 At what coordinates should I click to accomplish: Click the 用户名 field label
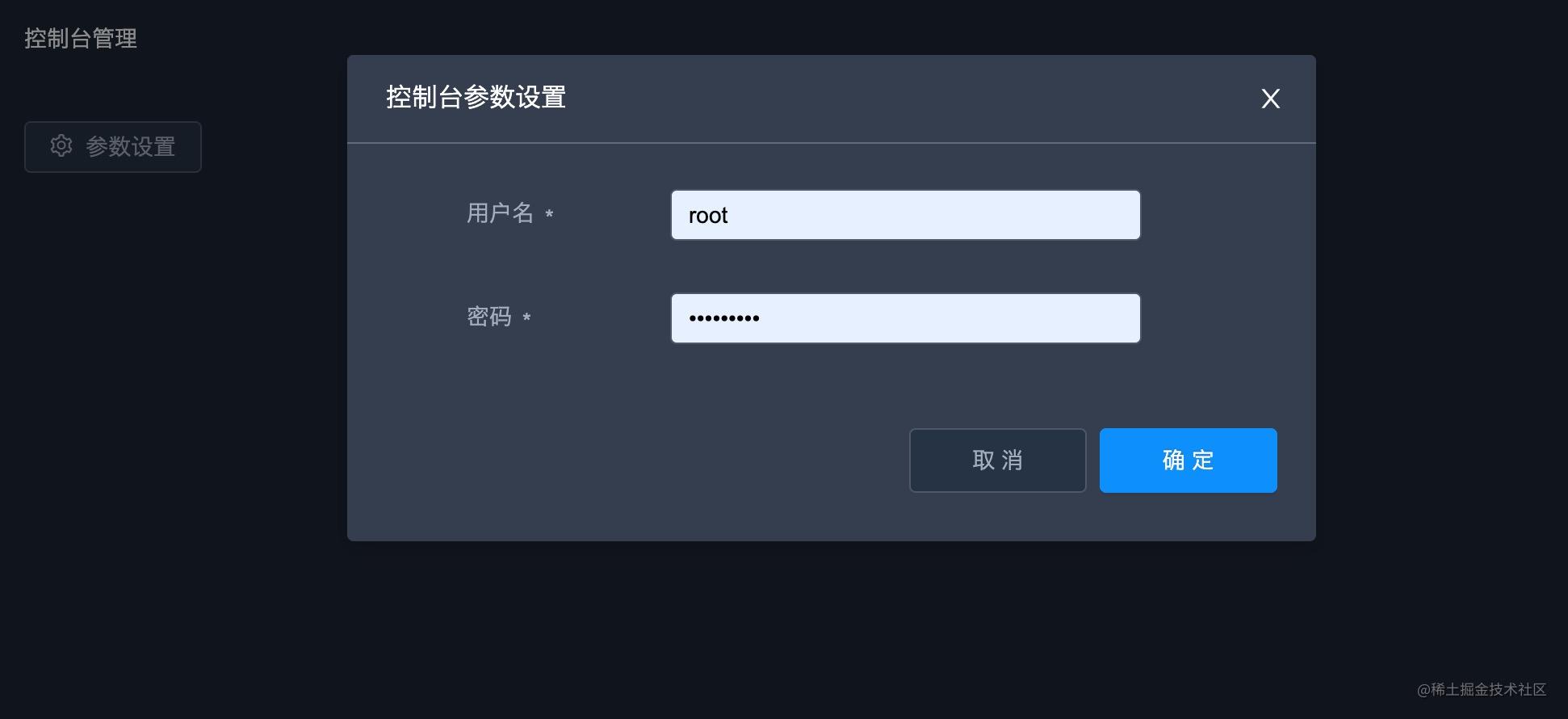click(x=499, y=212)
